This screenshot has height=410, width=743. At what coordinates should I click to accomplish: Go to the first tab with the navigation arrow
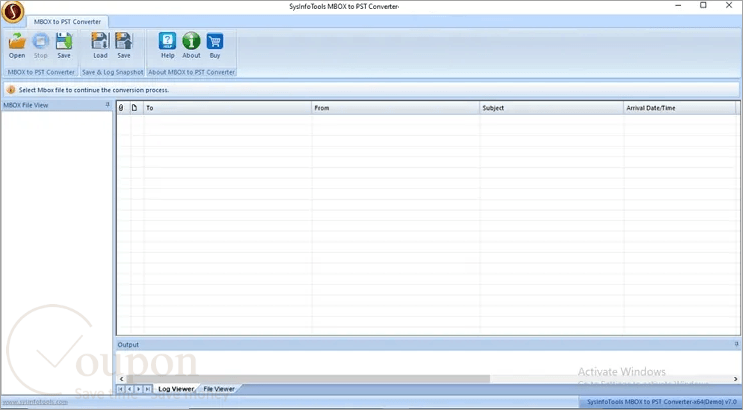(x=121, y=389)
